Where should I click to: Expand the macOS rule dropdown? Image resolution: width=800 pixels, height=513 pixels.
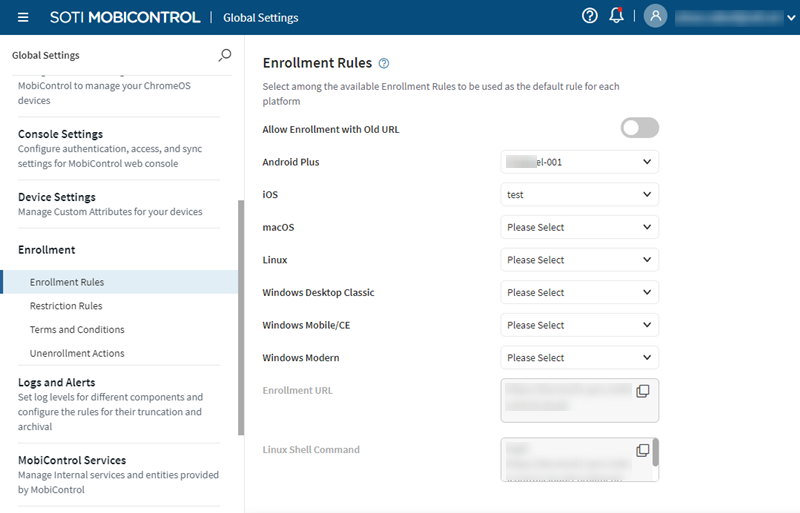point(579,227)
